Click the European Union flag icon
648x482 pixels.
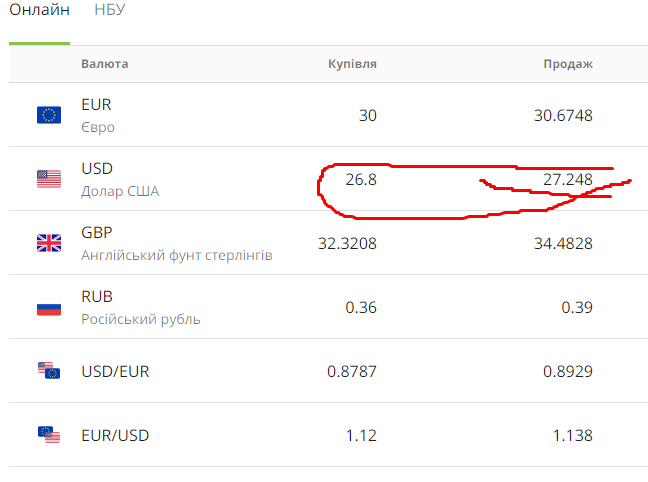tap(49, 115)
